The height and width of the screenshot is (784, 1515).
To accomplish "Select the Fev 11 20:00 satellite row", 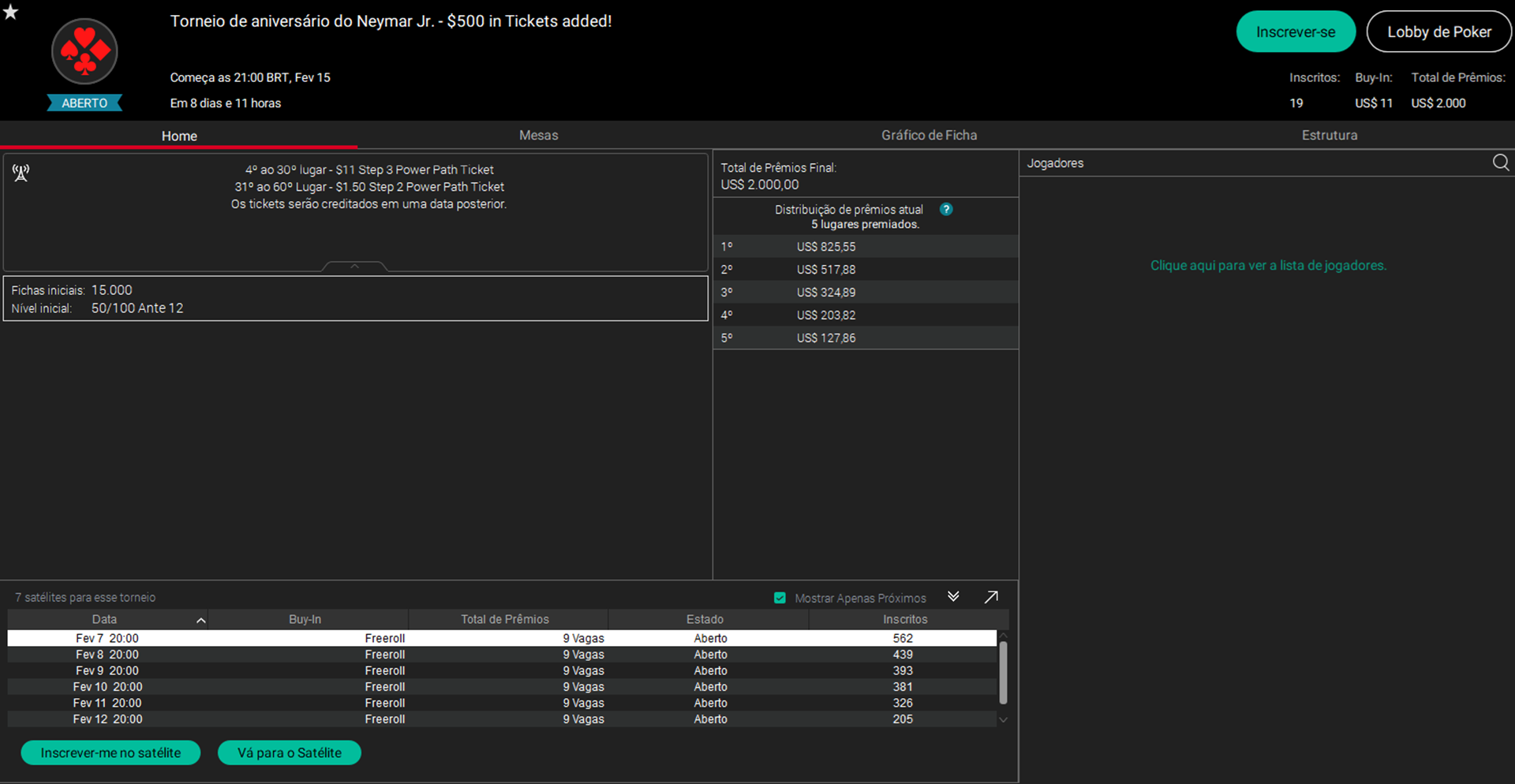I will tap(502, 703).
